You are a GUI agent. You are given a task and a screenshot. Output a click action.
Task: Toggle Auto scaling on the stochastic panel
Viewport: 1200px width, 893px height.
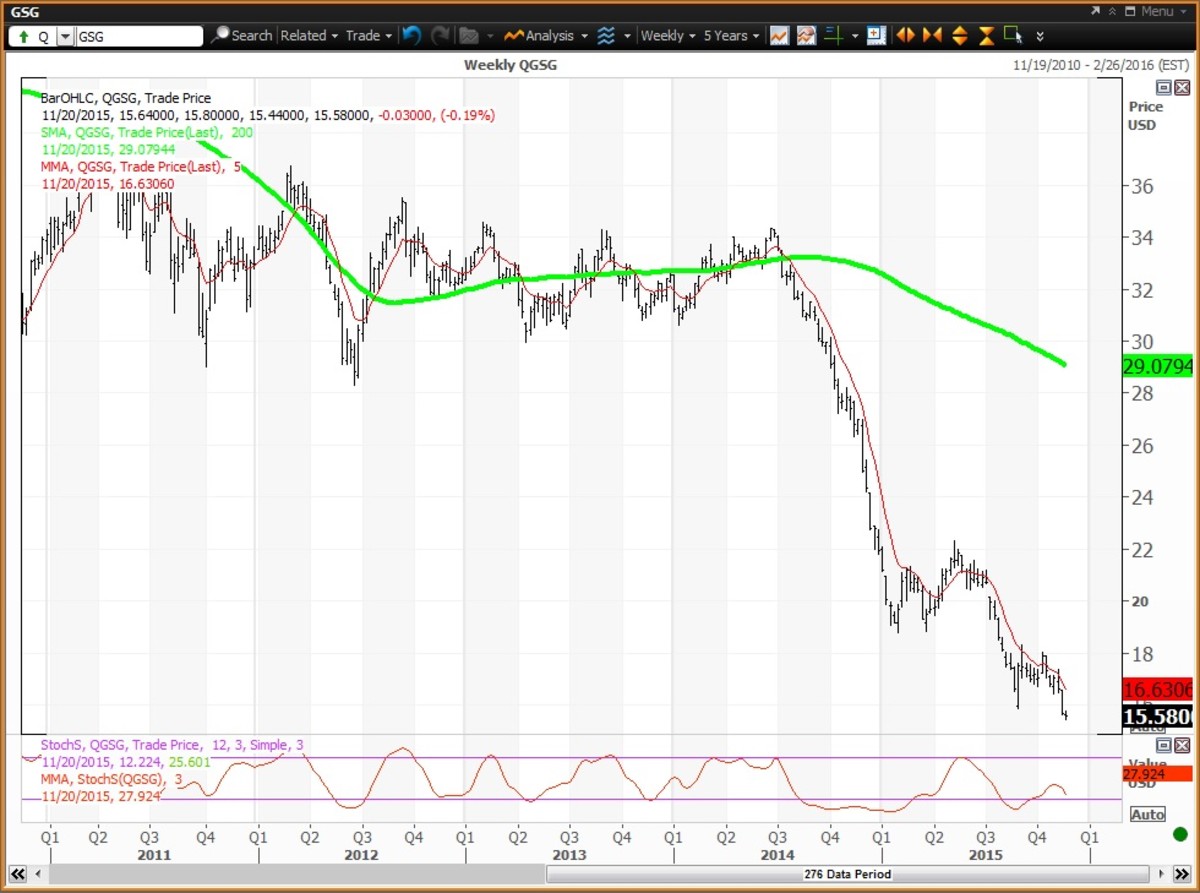click(x=1147, y=814)
